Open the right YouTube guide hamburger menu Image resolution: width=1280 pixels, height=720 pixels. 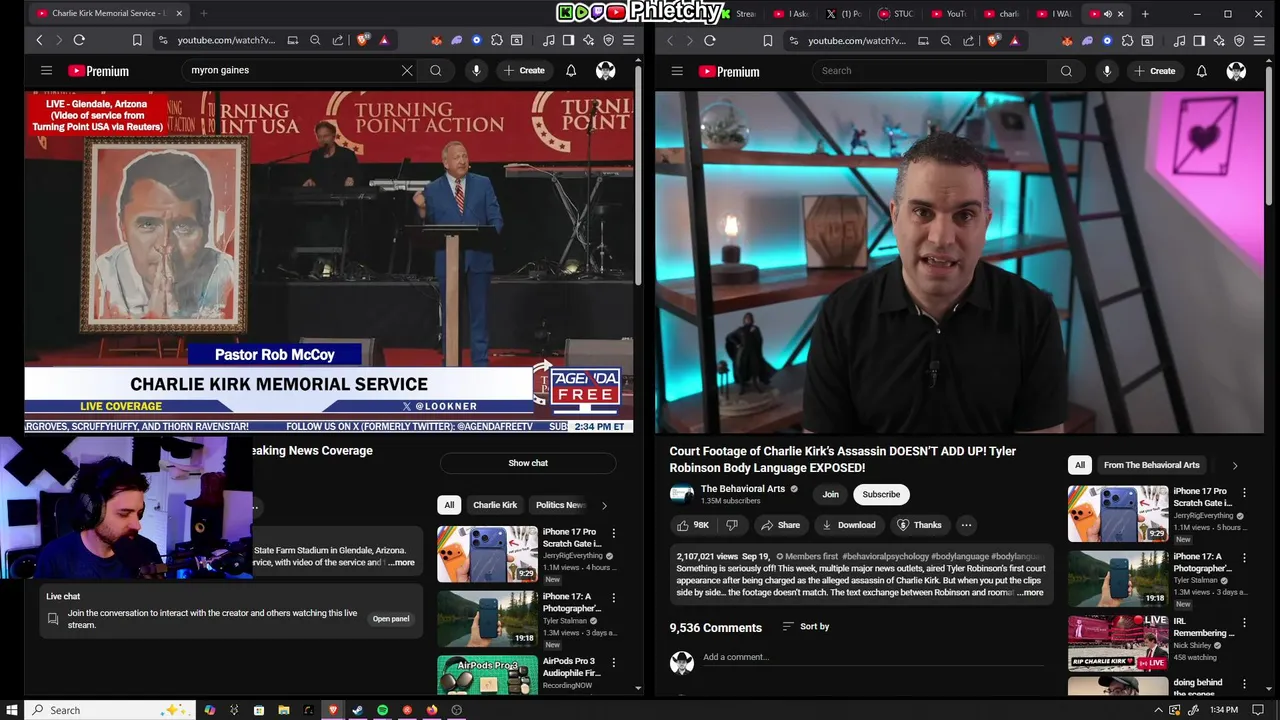pos(677,71)
